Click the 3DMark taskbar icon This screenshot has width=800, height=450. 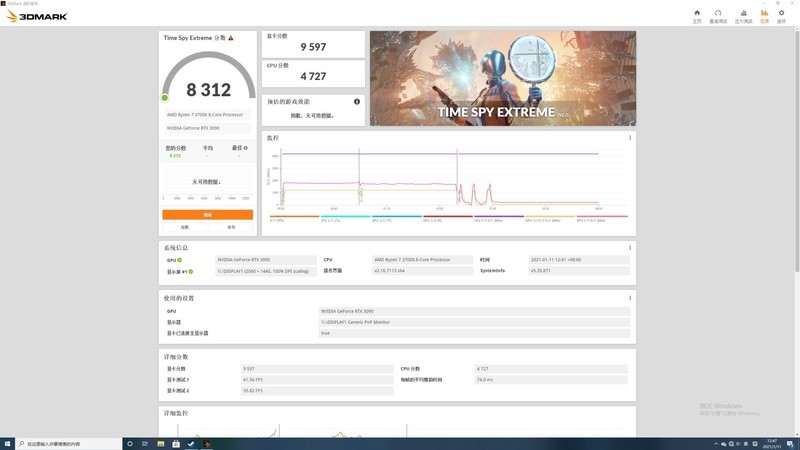coord(207,444)
